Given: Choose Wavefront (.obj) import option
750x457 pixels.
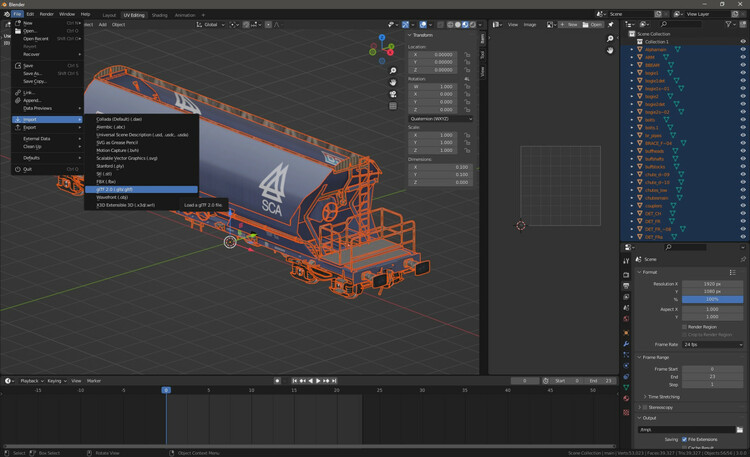Looking at the screenshot, I should pos(141,197).
